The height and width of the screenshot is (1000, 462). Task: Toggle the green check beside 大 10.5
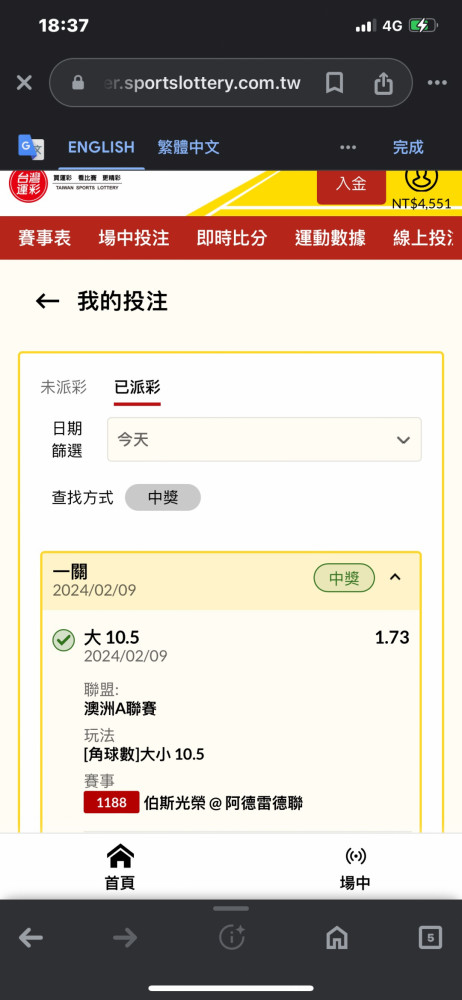coord(63,640)
